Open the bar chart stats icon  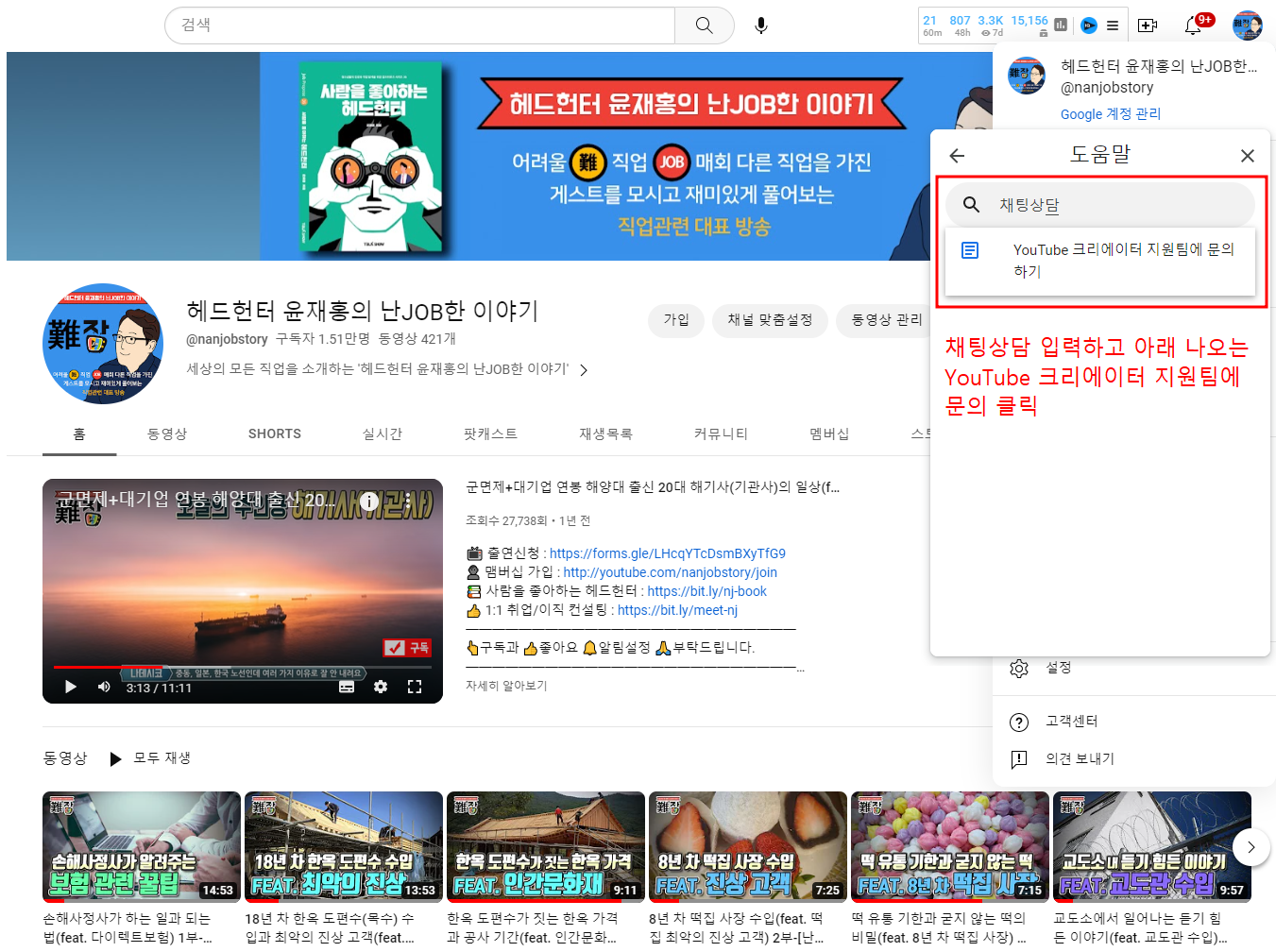[x=1061, y=25]
